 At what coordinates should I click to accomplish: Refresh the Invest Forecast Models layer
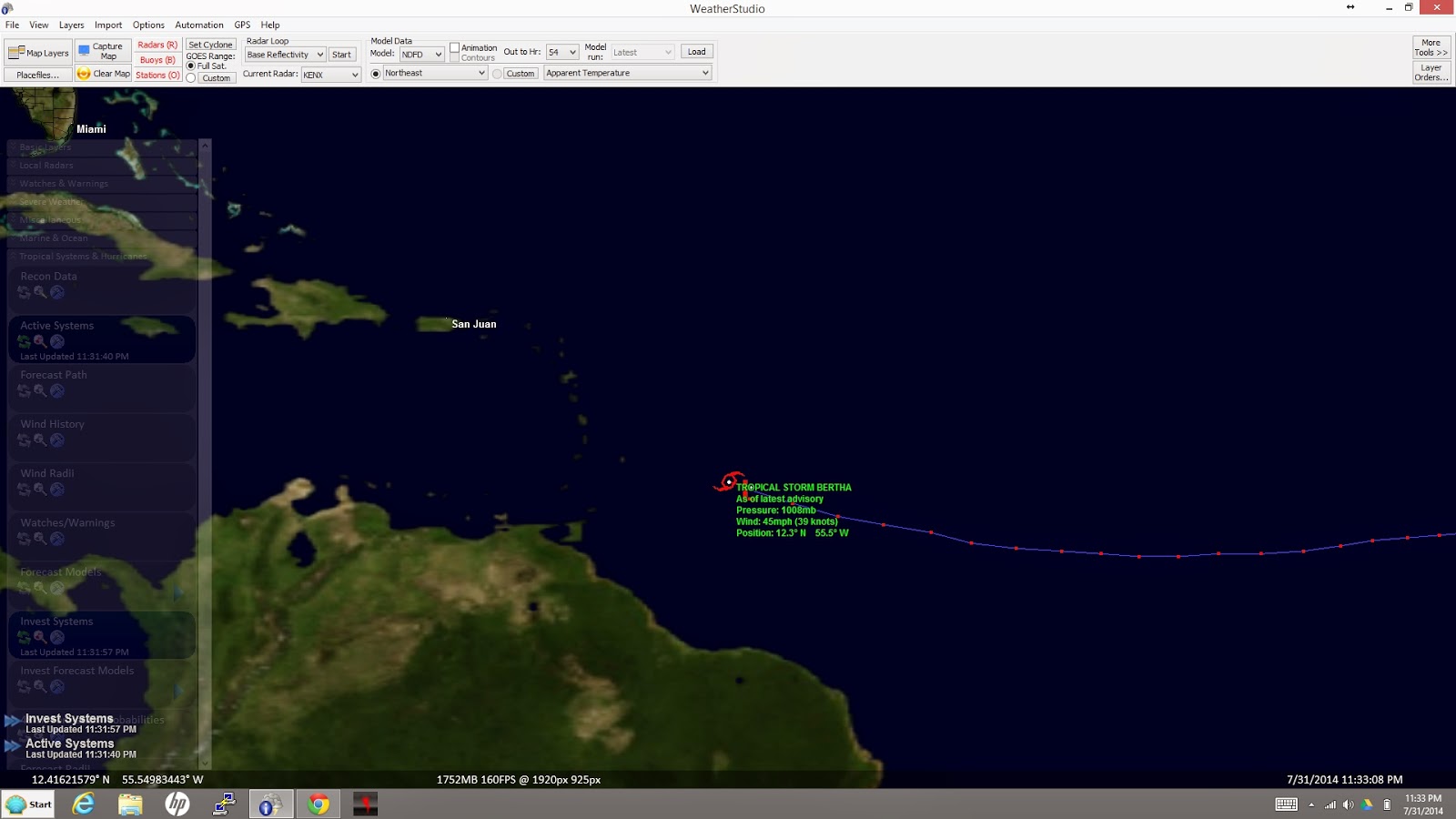click(x=24, y=686)
